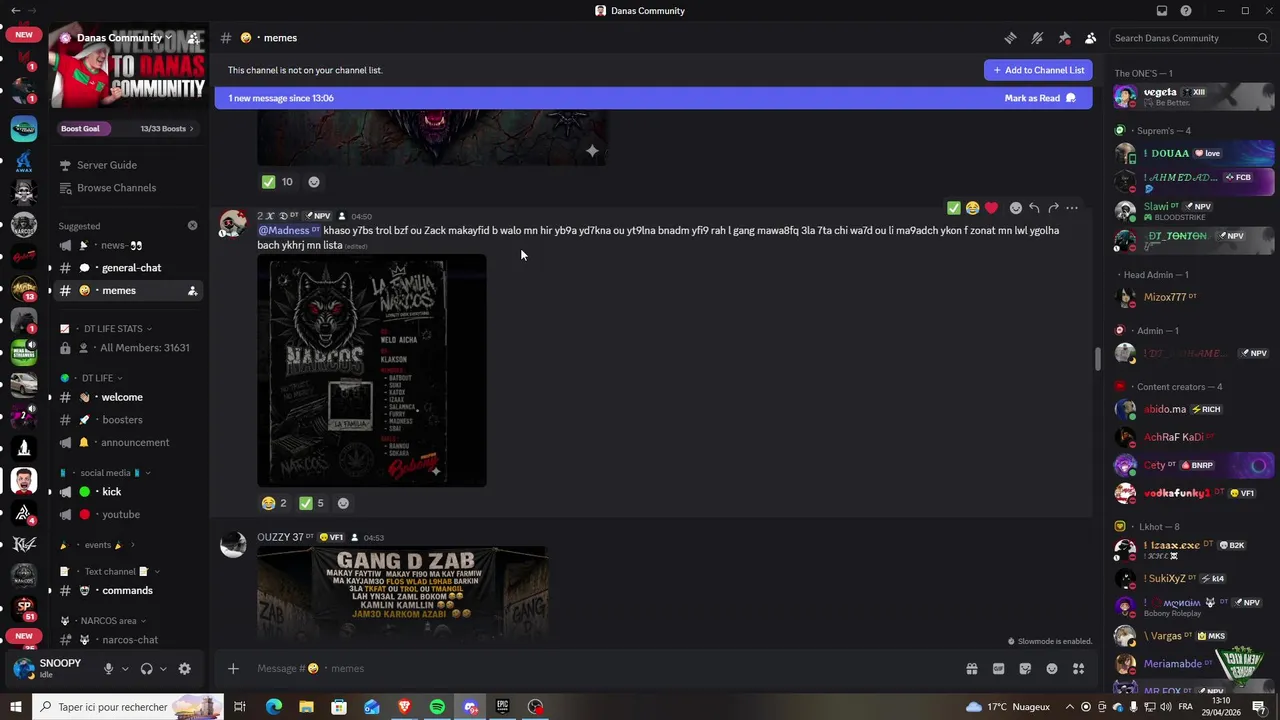The image size is (1280, 720).
Task: Open the Apps launcher icon
Action: coord(1079,668)
